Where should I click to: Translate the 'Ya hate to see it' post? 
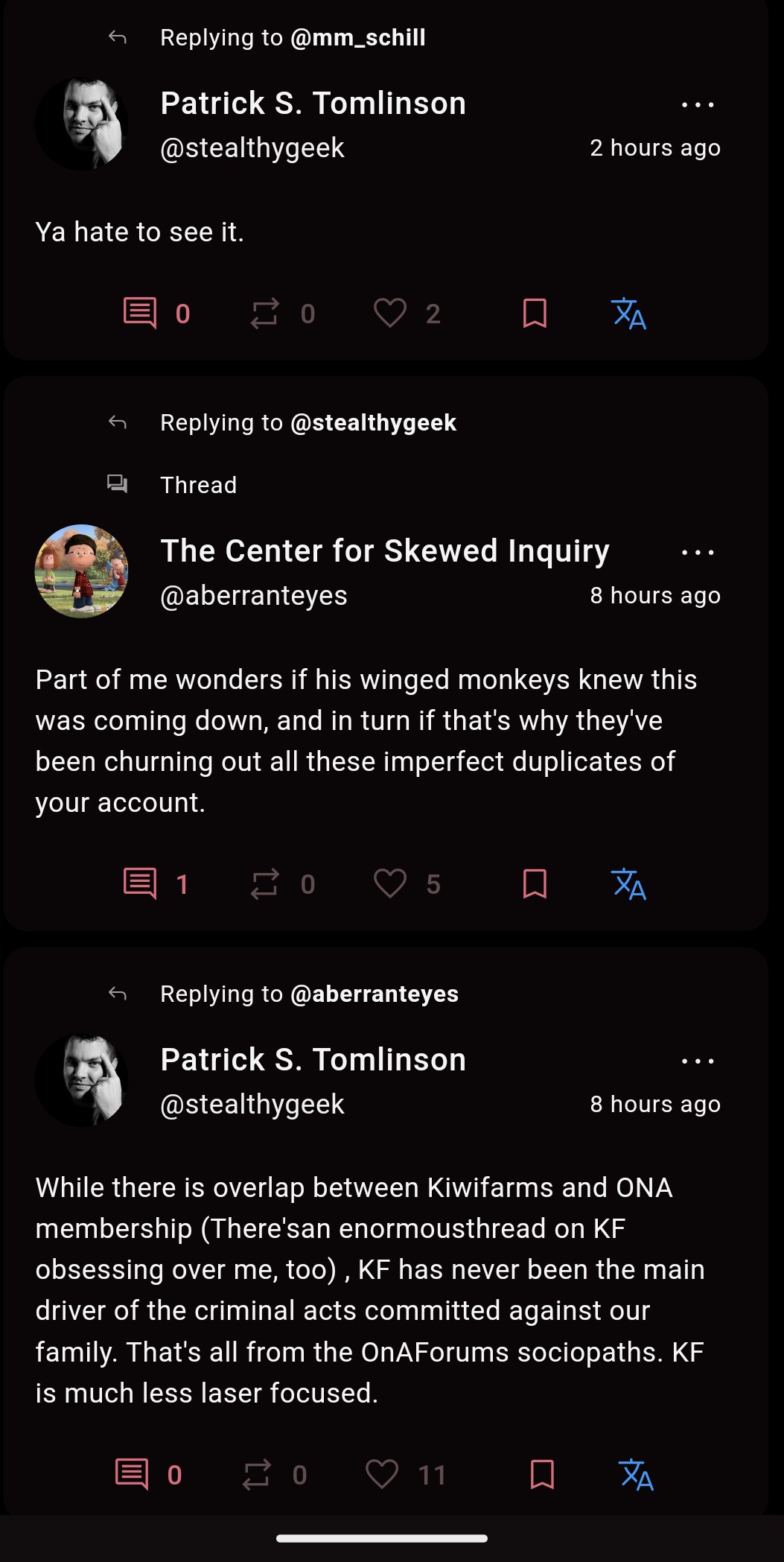point(628,314)
